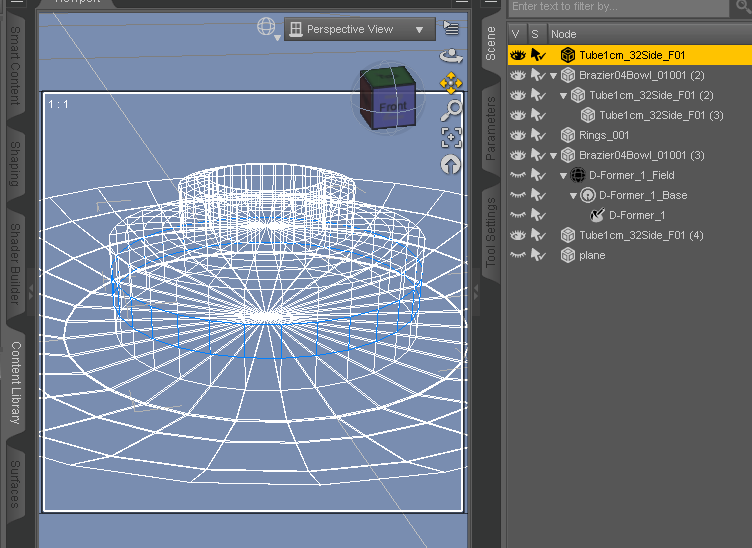This screenshot has height=548, width=752.
Task: Click the pan camera arrows icon
Action: click(x=451, y=83)
